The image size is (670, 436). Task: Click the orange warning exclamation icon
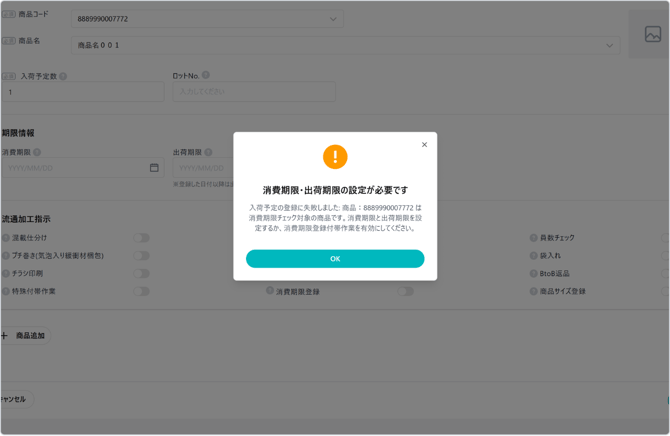tap(335, 157)
